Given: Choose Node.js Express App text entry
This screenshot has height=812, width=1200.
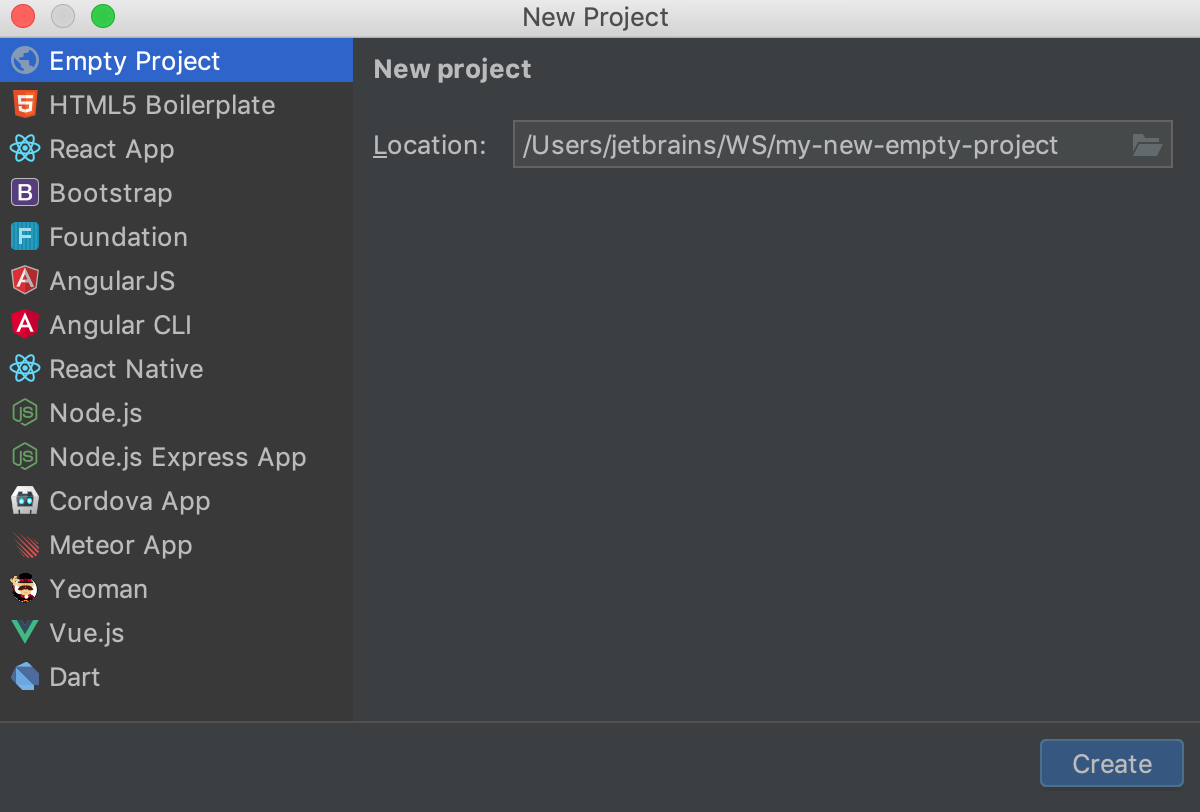Looking at the screenshot, I should click(x=178, y=457).
